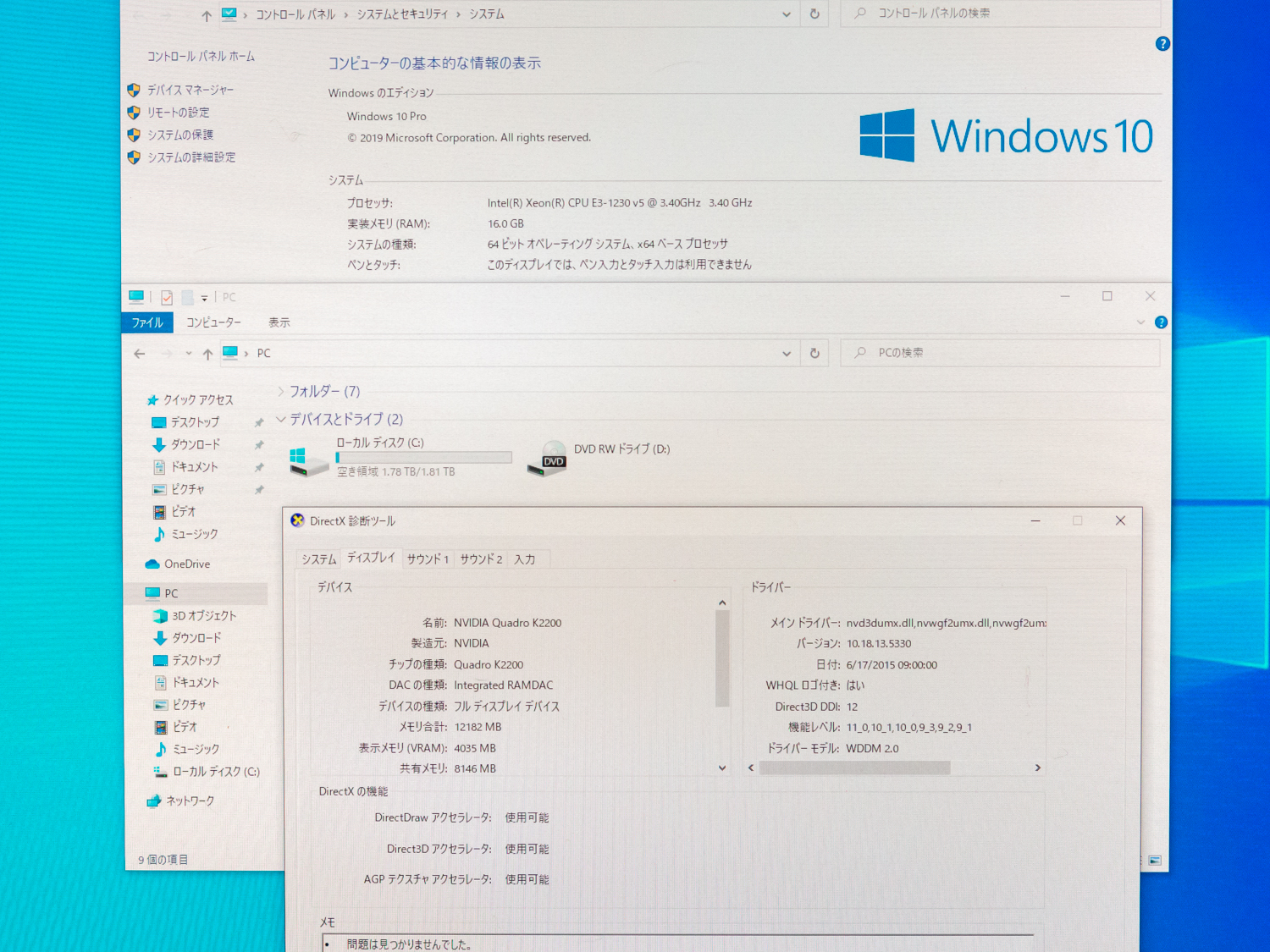1270x952 pixels.
Task: Open recent locations dropdown in Explorer
Action: tap(188, 354)
